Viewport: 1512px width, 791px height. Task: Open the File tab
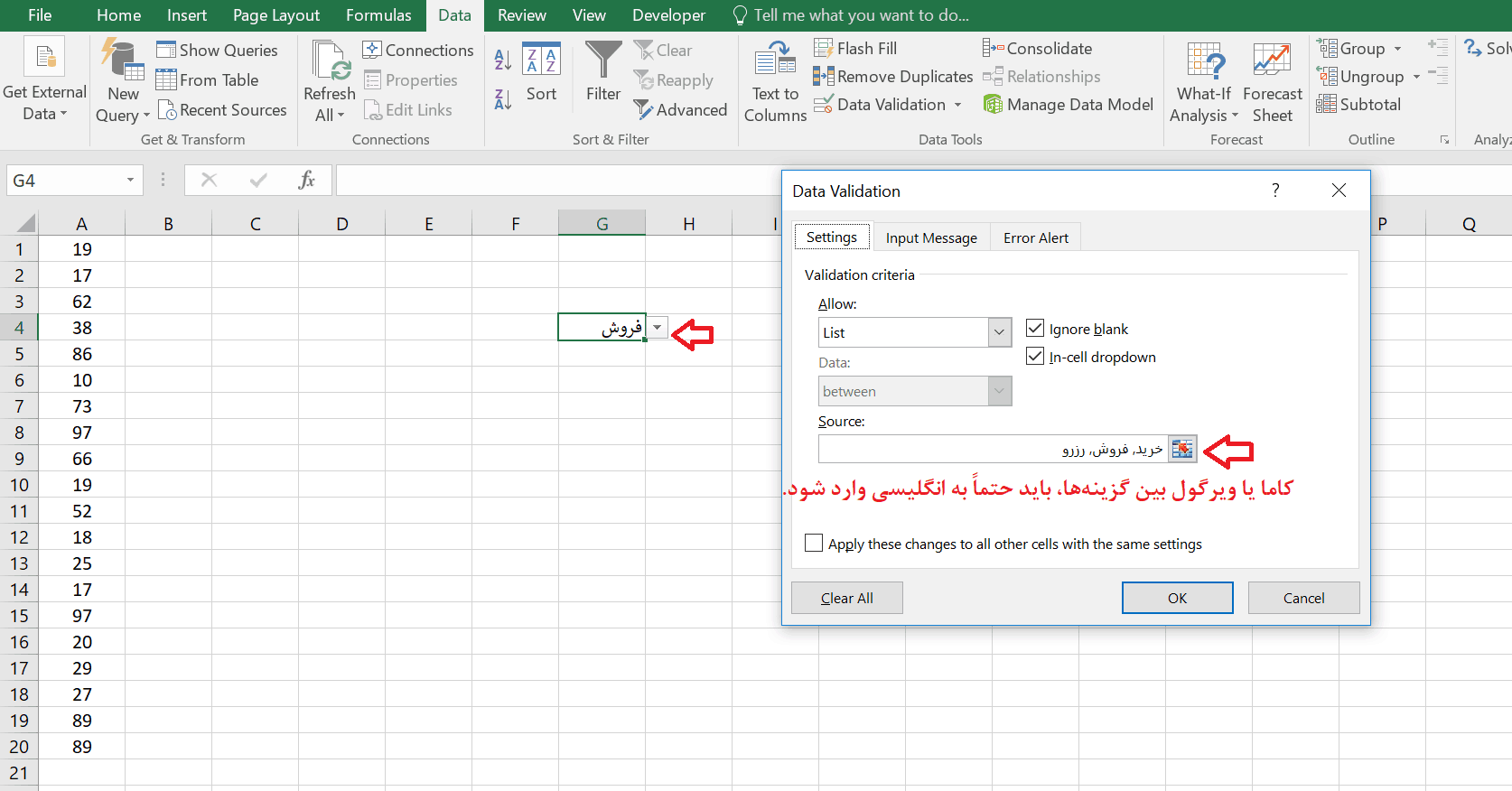40,15
